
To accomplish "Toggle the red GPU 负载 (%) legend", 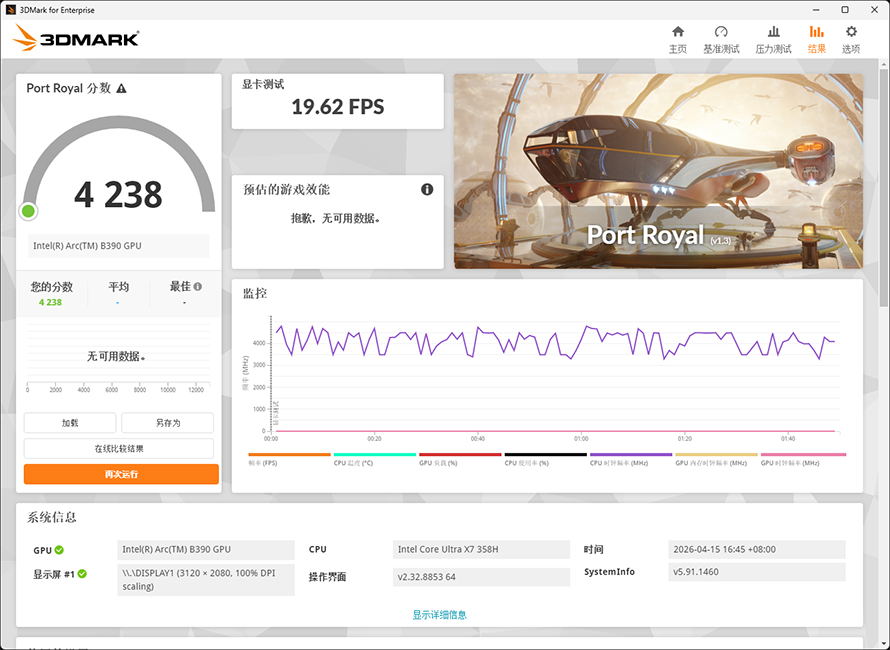I will 460,459.
